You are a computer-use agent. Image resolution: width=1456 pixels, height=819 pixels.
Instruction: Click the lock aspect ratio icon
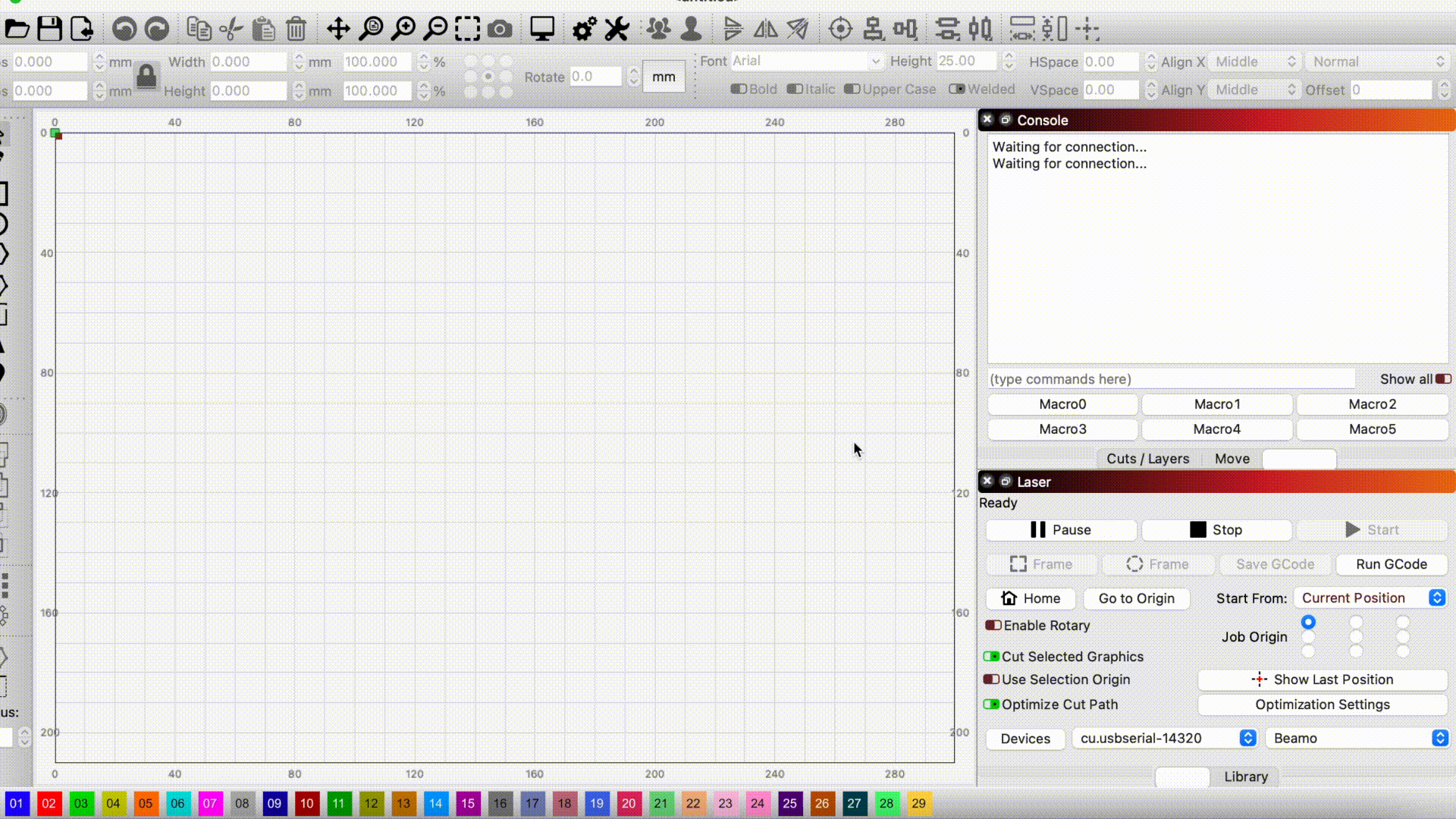[x=146, y=76]
